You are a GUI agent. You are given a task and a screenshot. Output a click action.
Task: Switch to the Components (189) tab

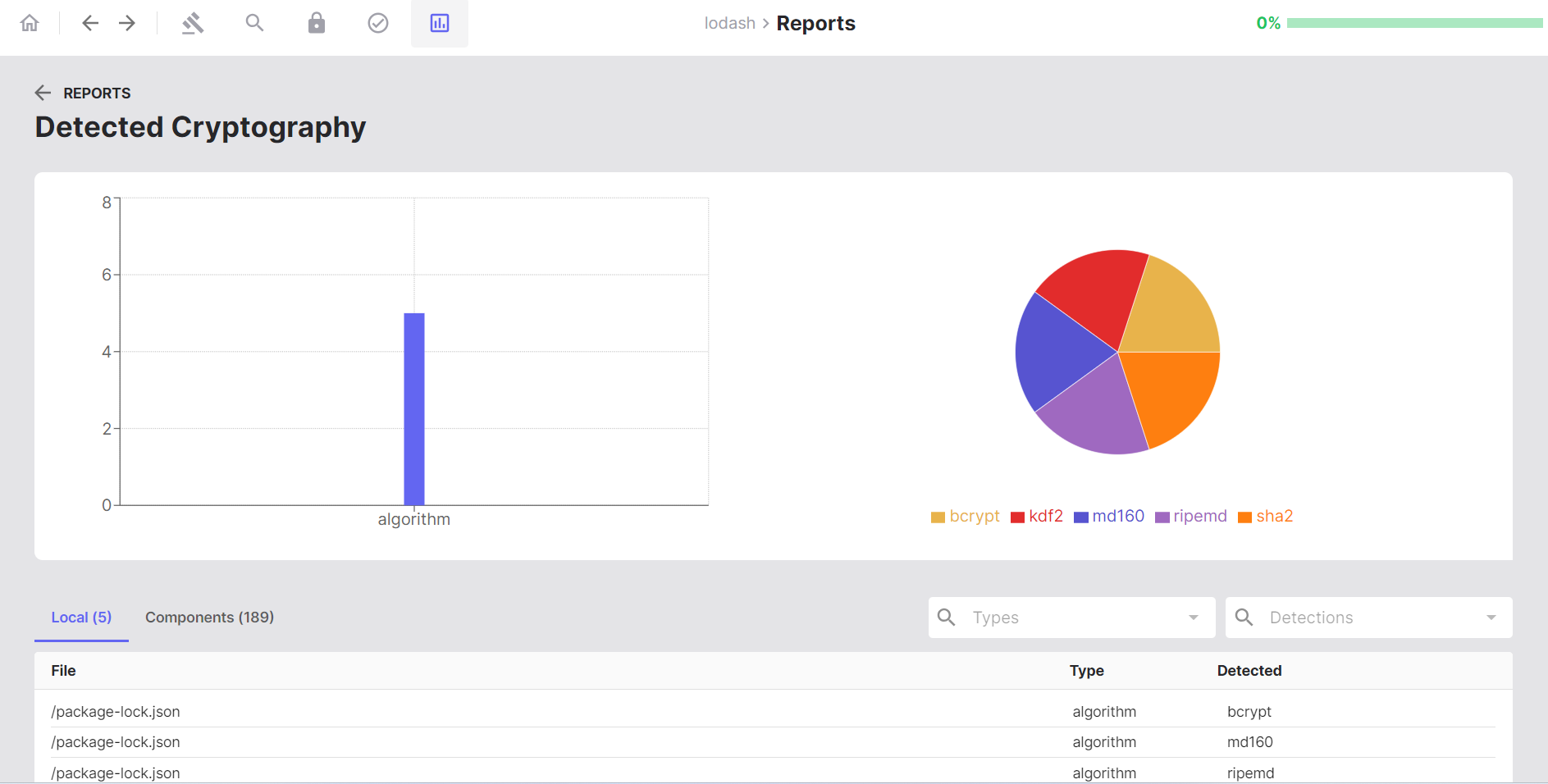click(209, 618)
